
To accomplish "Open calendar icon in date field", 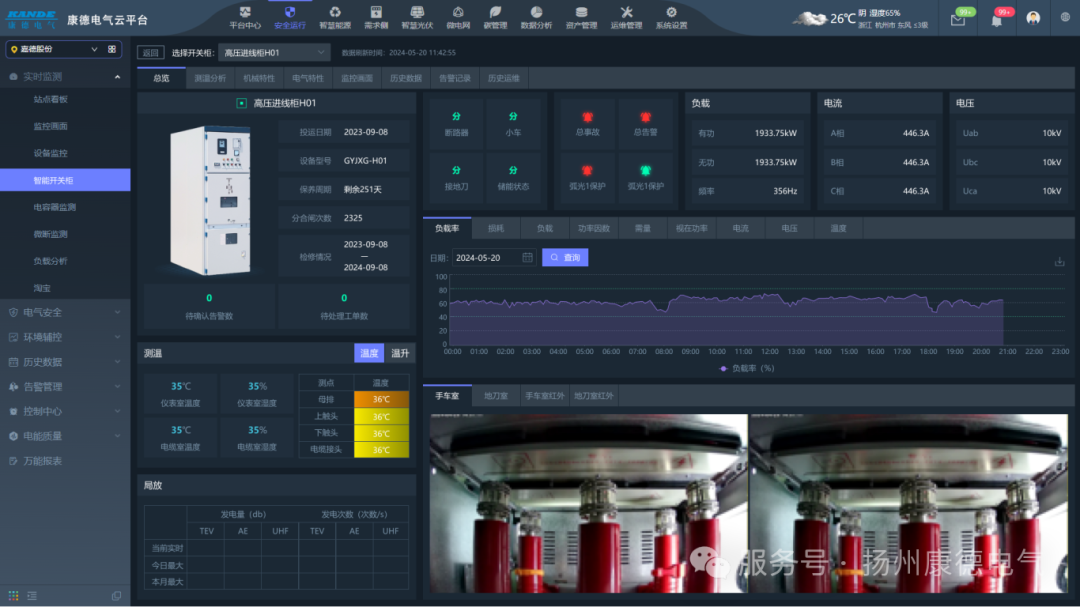I will coord(527,258).
